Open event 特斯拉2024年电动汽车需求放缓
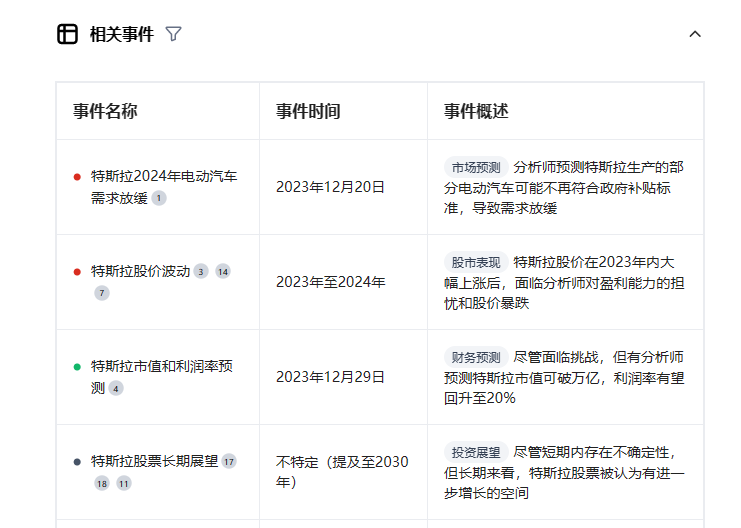Screen dimensions: 741x528 (x=164, y=187)
